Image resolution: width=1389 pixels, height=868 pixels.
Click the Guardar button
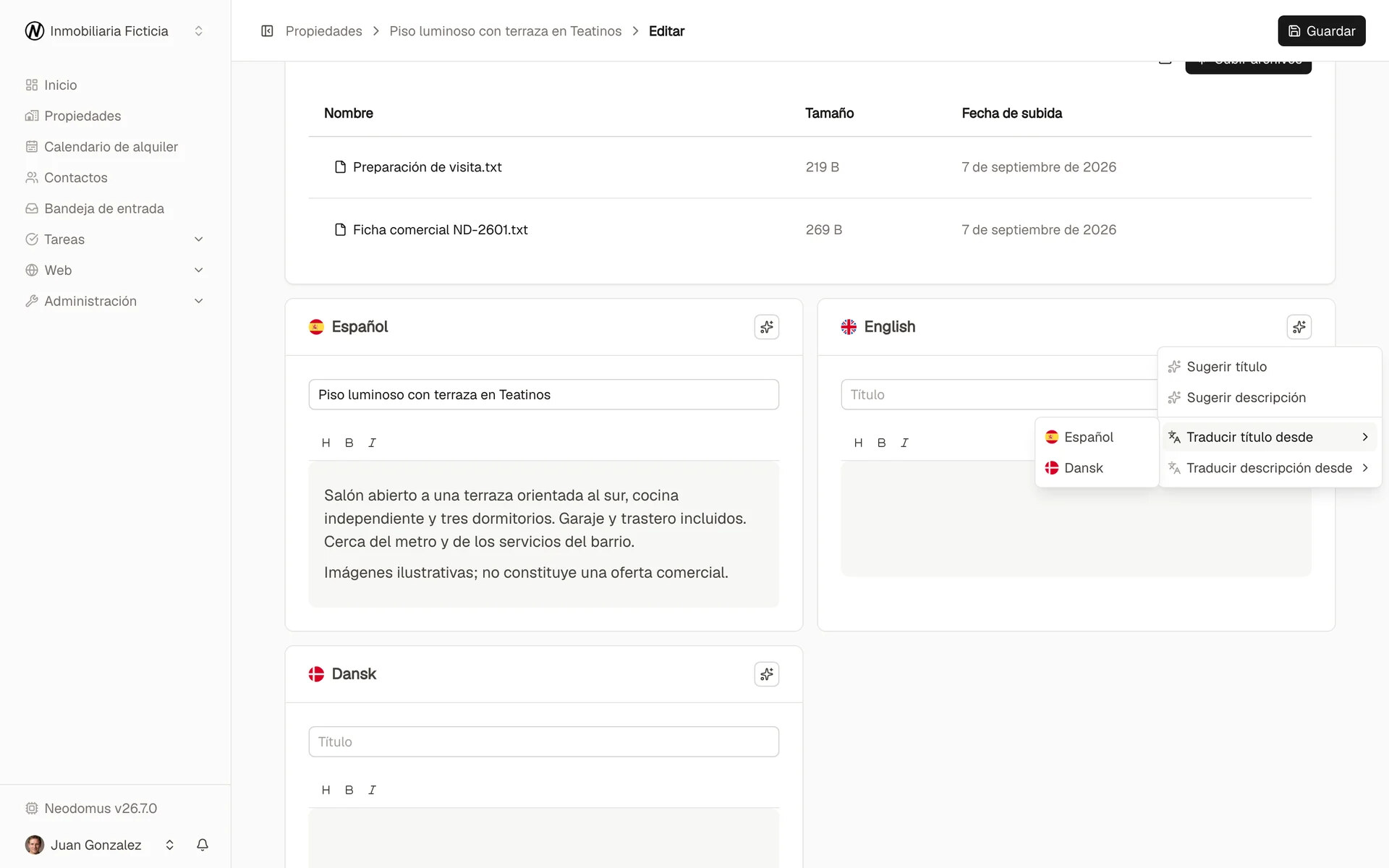[x=1321, y=31]
